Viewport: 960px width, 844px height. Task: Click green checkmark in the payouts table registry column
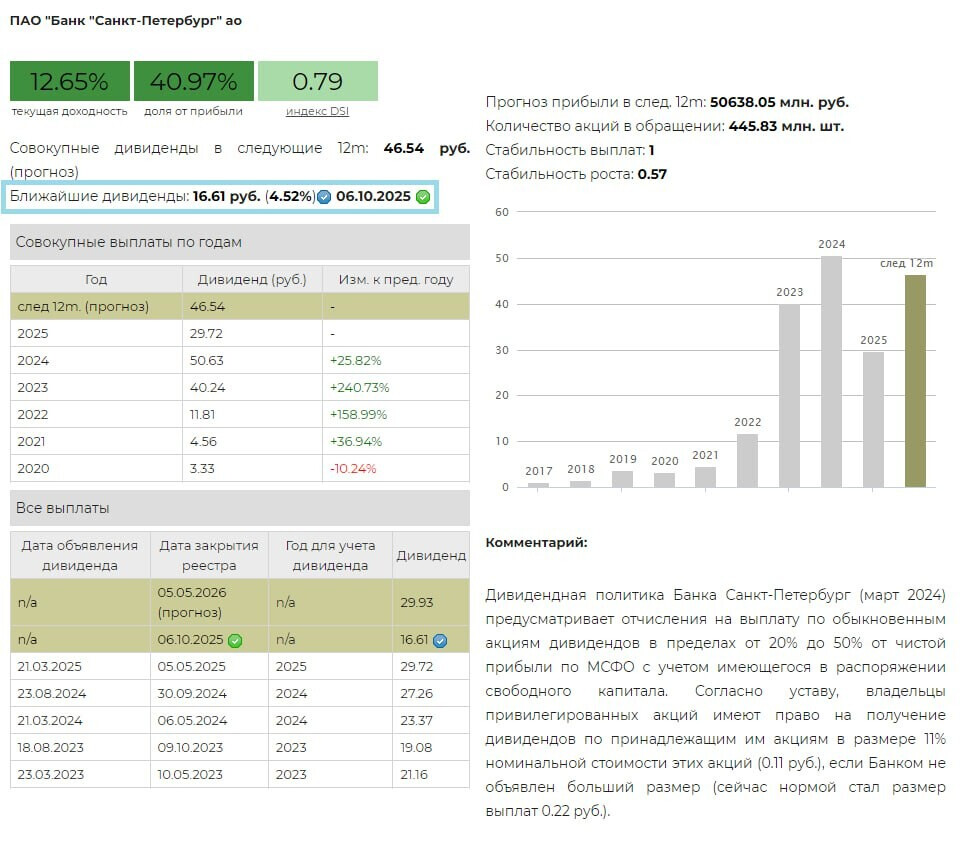235,640
